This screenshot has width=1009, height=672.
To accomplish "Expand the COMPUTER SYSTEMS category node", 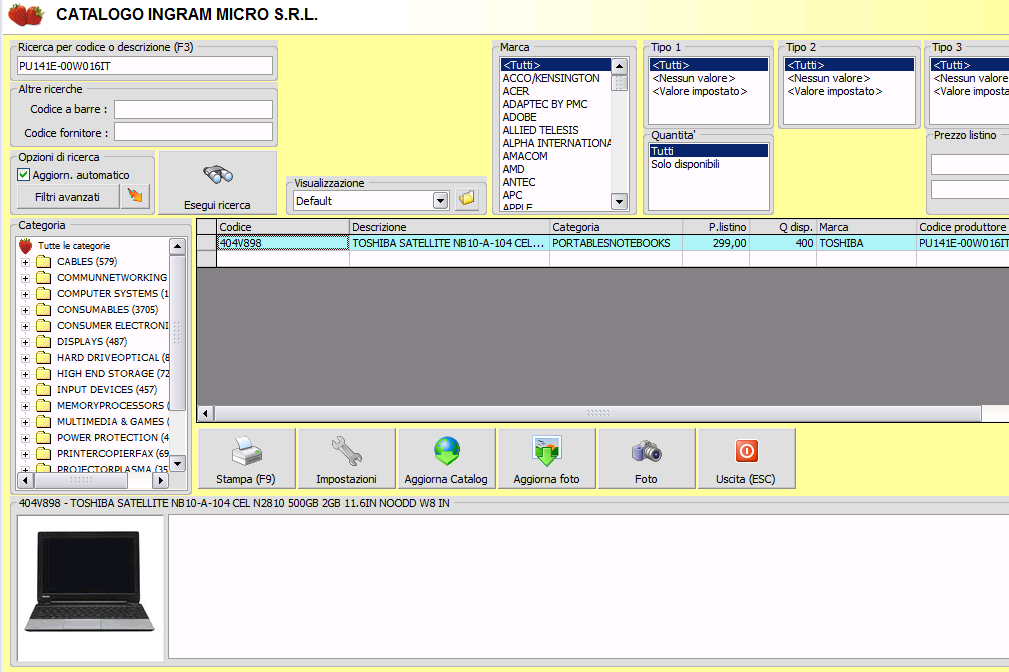I will (x=25, y=294).
